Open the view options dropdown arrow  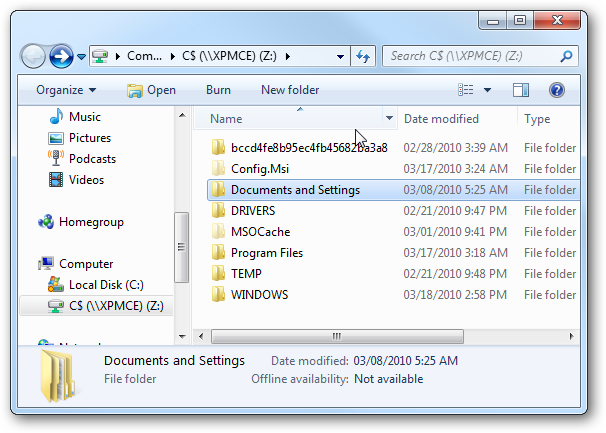click(x=487, y=90)
